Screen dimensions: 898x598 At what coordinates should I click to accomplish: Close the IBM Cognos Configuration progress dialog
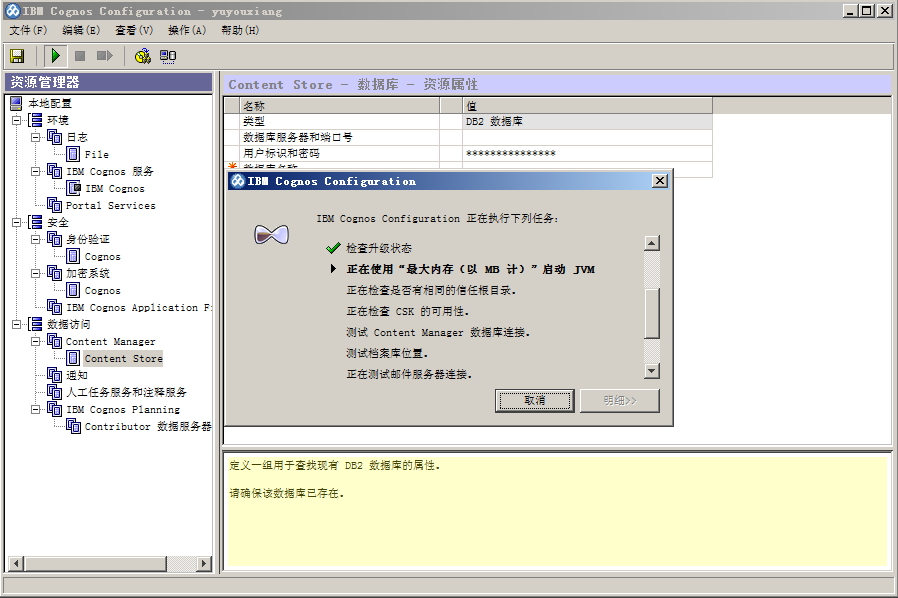click(660, 181)
